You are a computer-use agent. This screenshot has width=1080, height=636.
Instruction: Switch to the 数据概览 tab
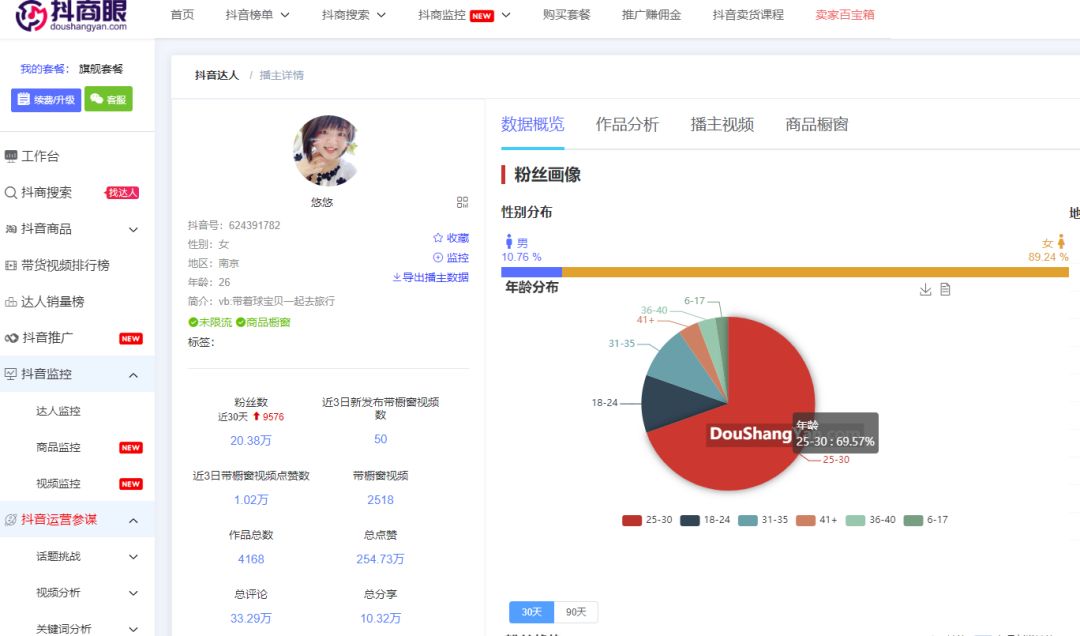pos(532,124)
